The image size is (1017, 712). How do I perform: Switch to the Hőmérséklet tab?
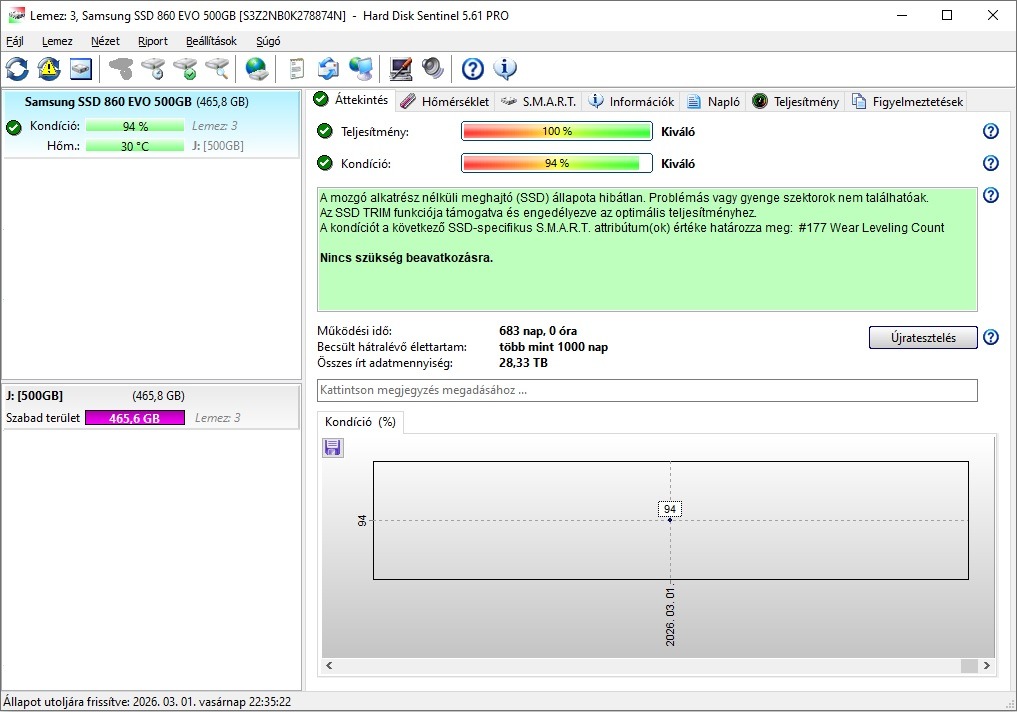coord(444,102)
